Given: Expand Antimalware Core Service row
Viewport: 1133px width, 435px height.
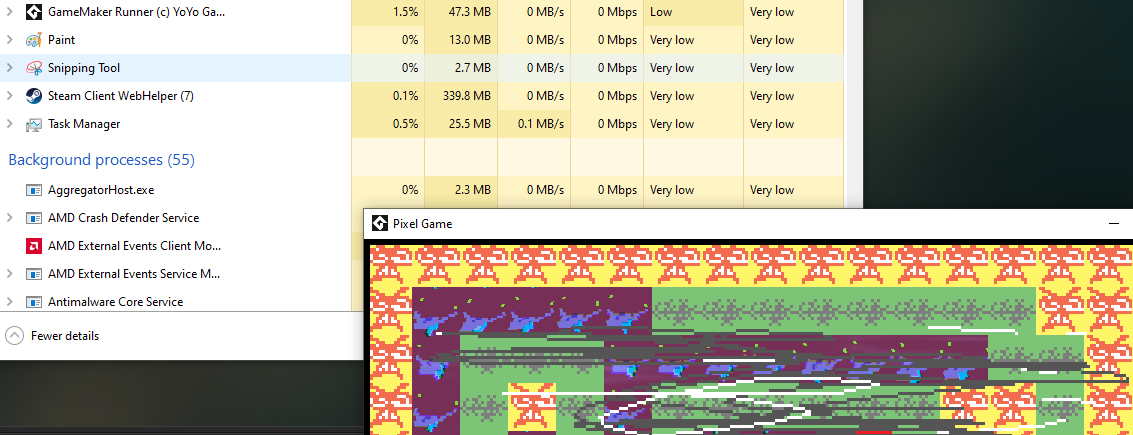Looking at the screenshot, I should click(9, 302).
